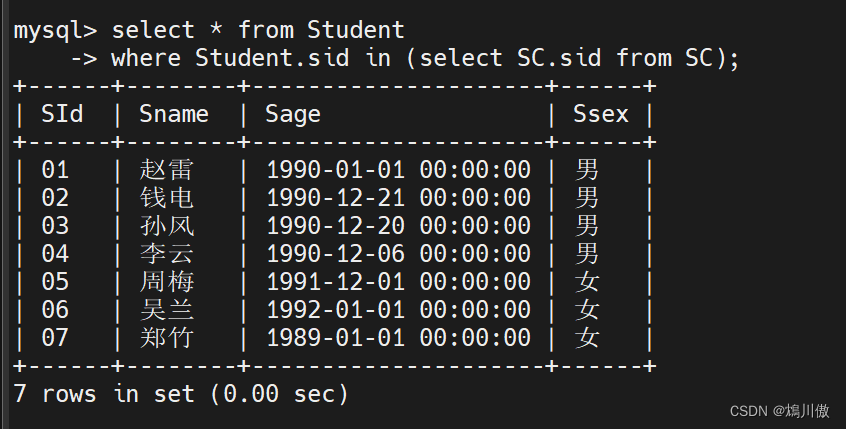This screenshot has height=429, width=846.
Task: Click the name 赵雷 in row 01
Action: point(167,169)
